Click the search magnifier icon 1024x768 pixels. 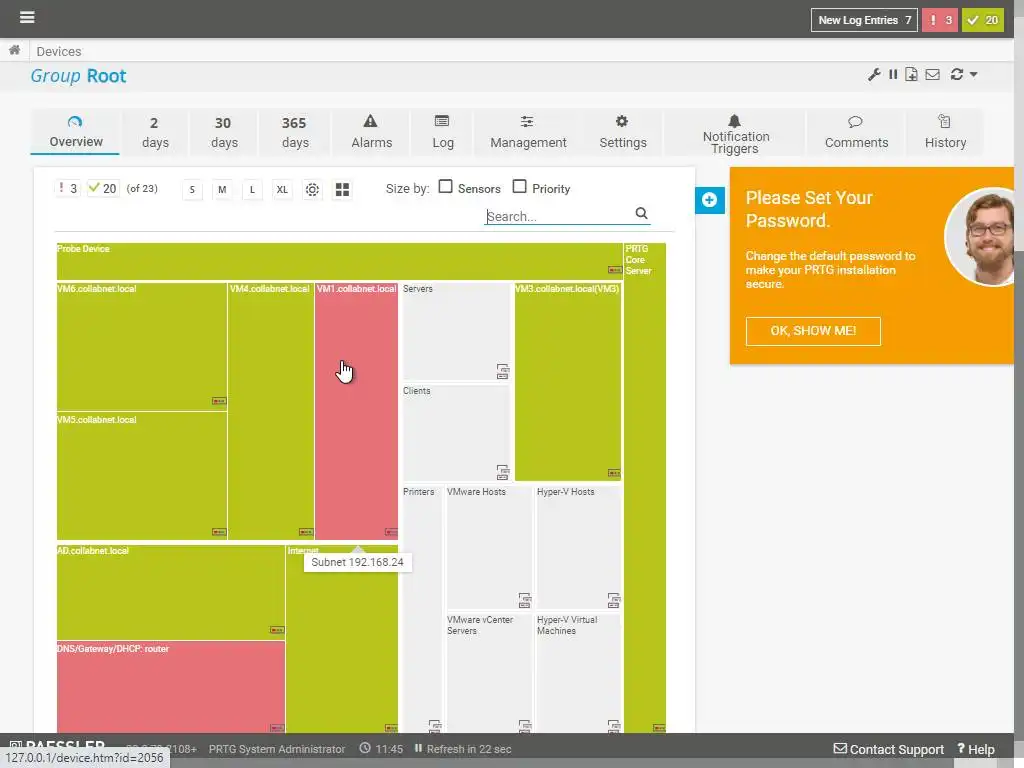641,214
